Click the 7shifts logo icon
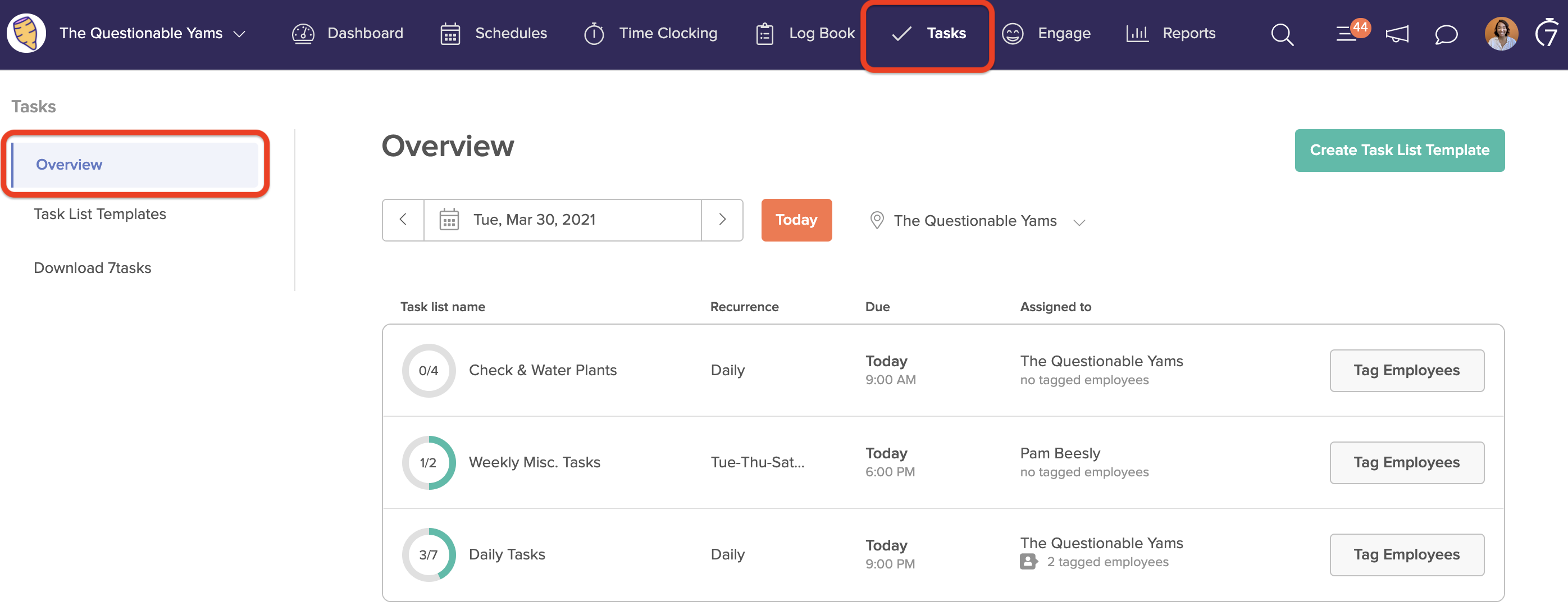Image resolution: width=1568 pixels, height=610 pixels. click(x=1547, y=32)
